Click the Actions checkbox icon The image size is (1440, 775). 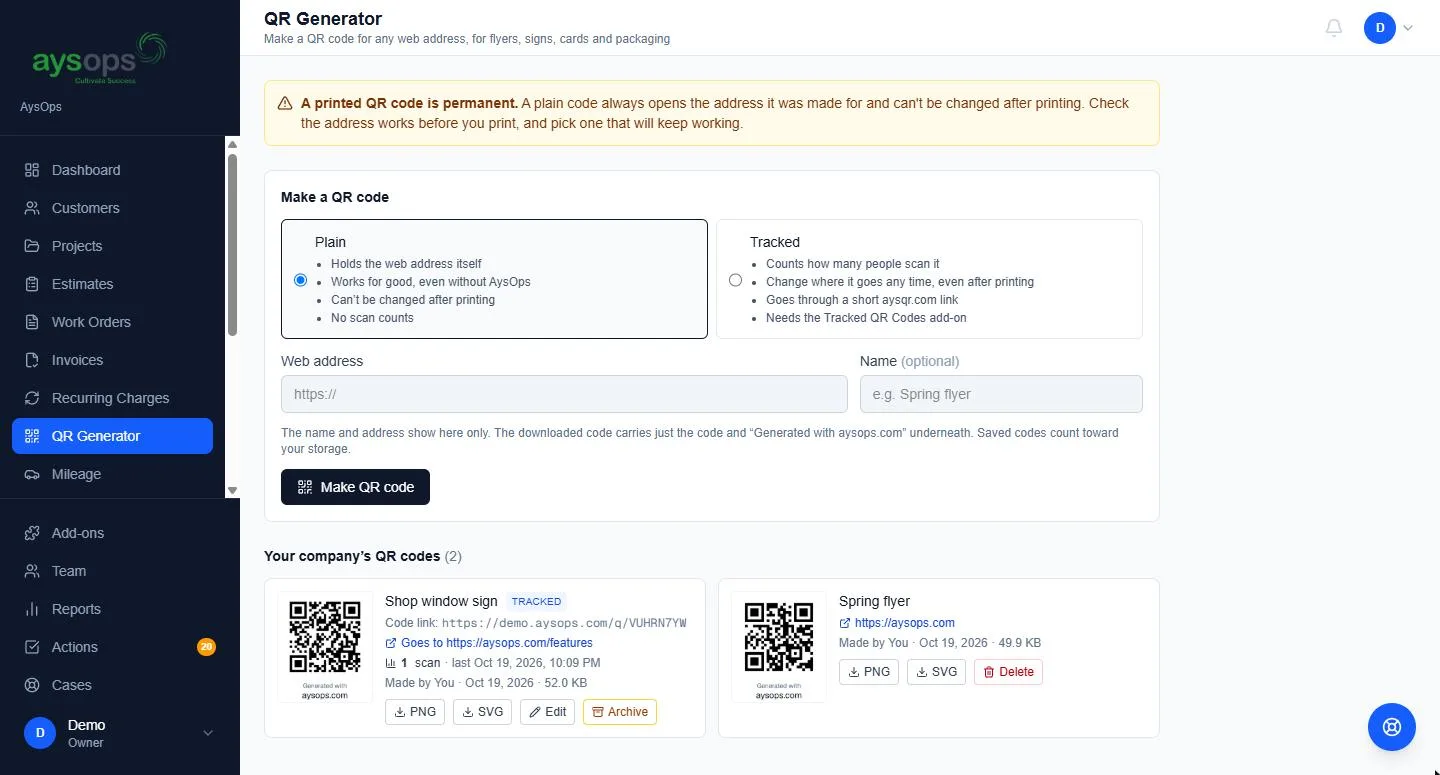point(32,647)
